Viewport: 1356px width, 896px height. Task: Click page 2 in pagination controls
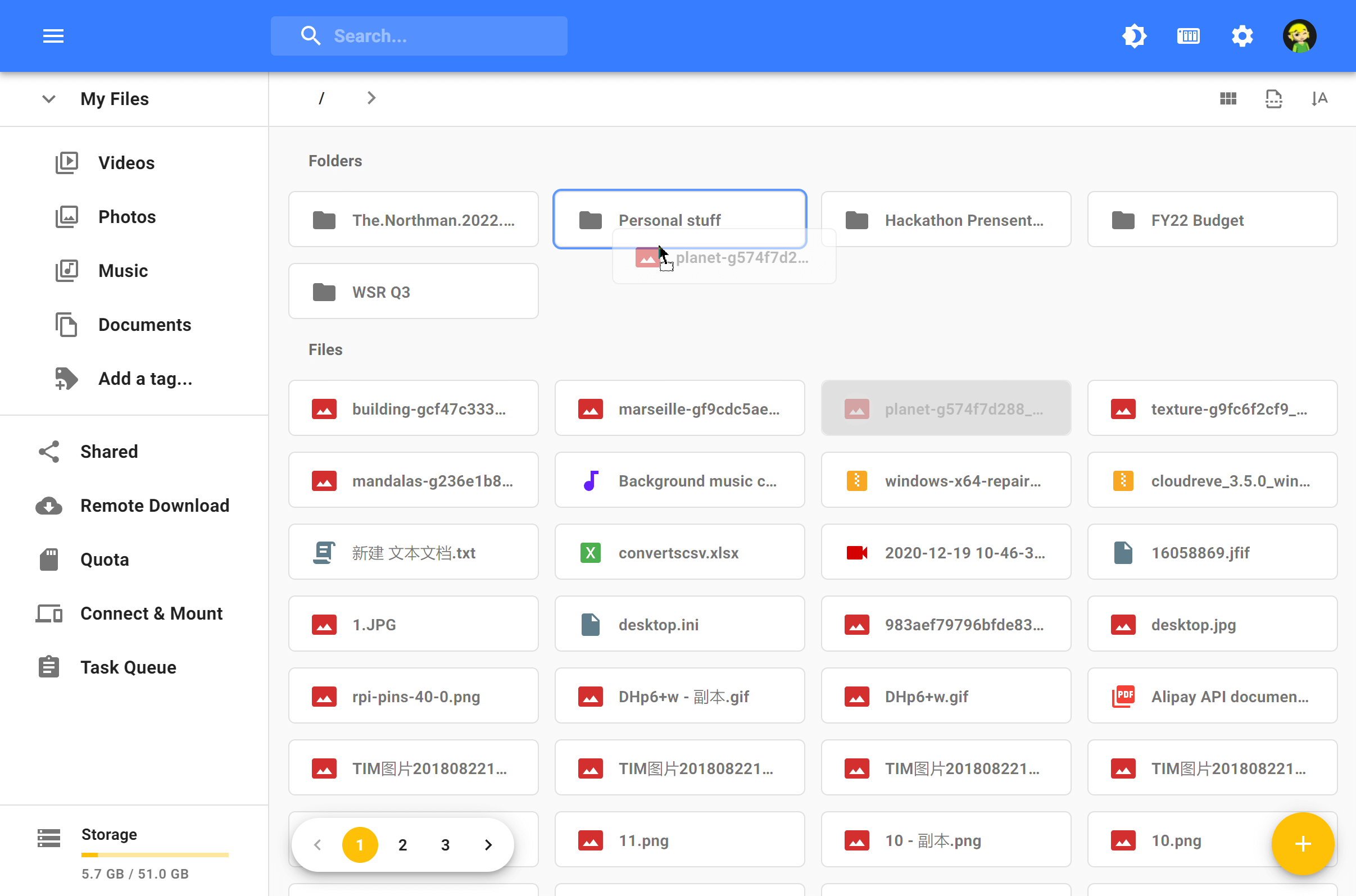(x=402, y=845)
